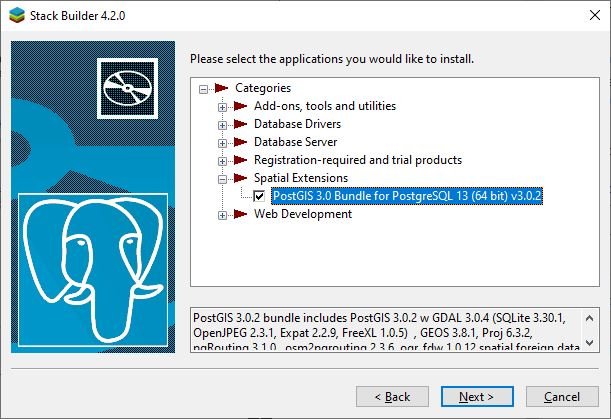
Task: Click the PostgreSQL elephant logo image
Action: (x=93, y=270)
